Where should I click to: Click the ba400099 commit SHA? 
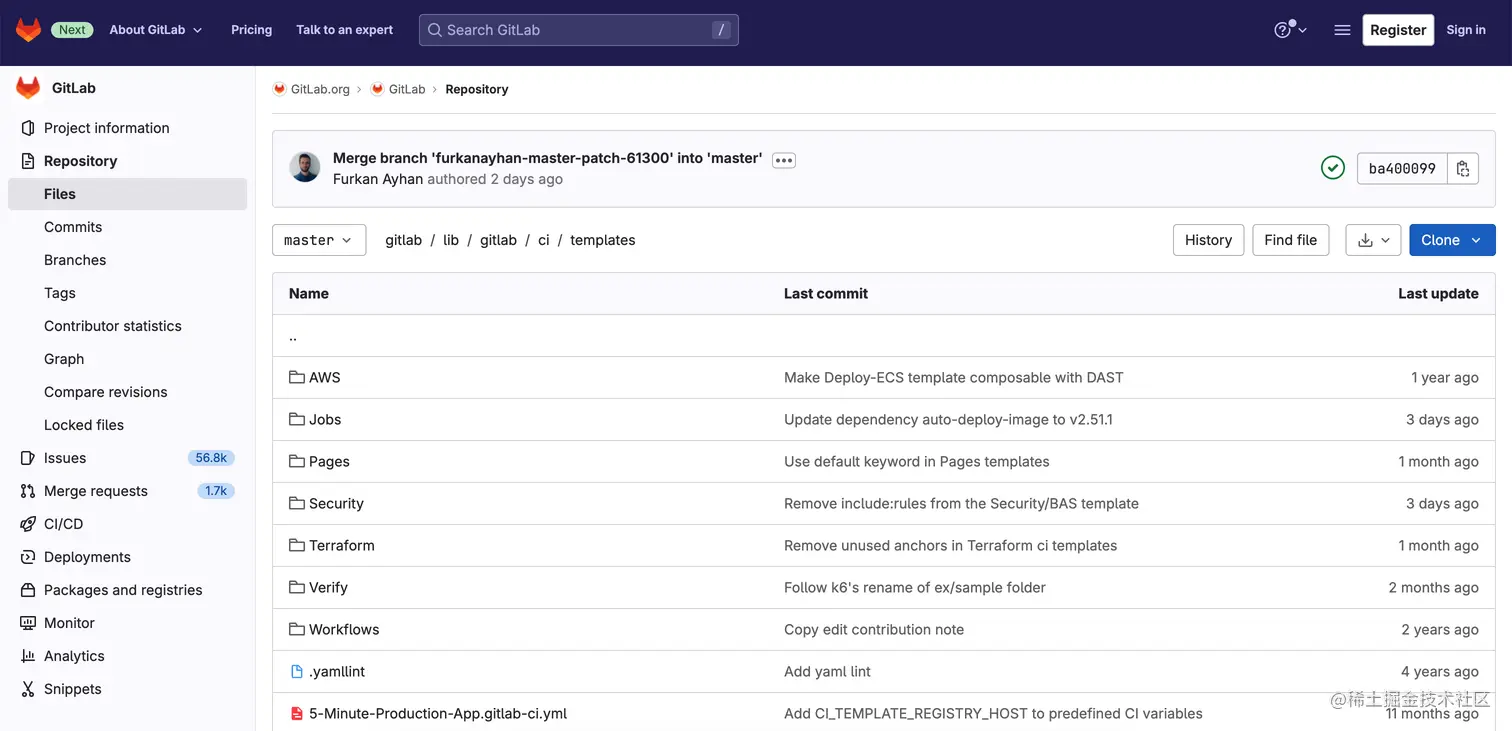1402,169
